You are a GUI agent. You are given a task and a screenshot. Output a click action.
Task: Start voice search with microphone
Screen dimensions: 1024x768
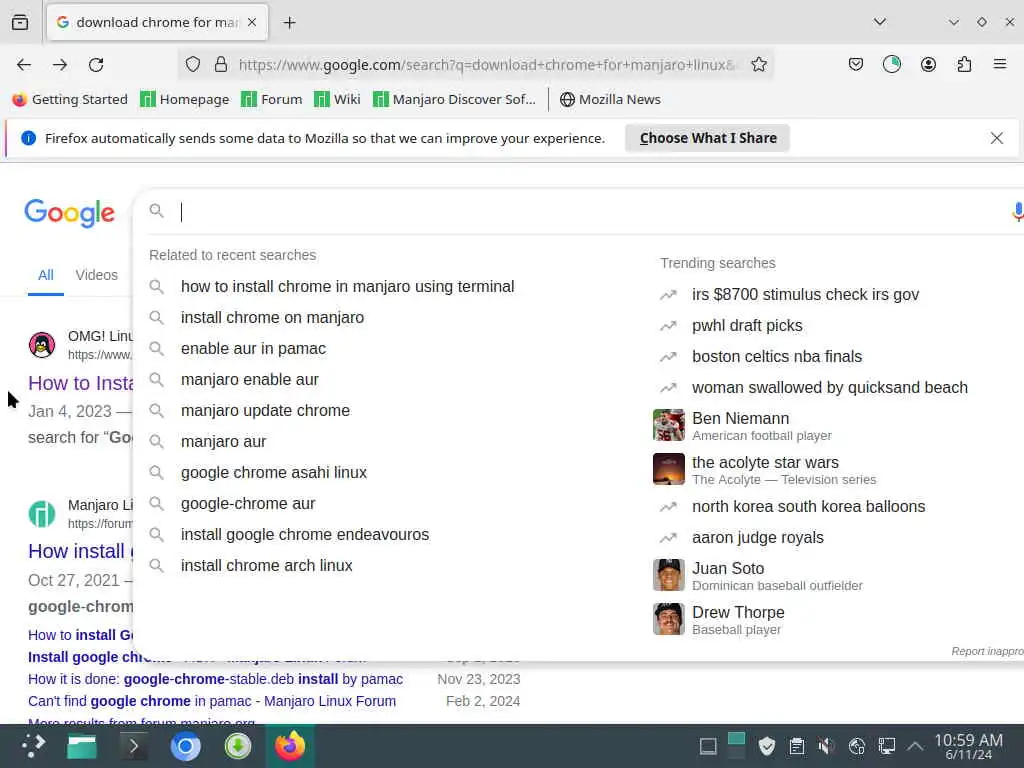[x=1017, y=212]
